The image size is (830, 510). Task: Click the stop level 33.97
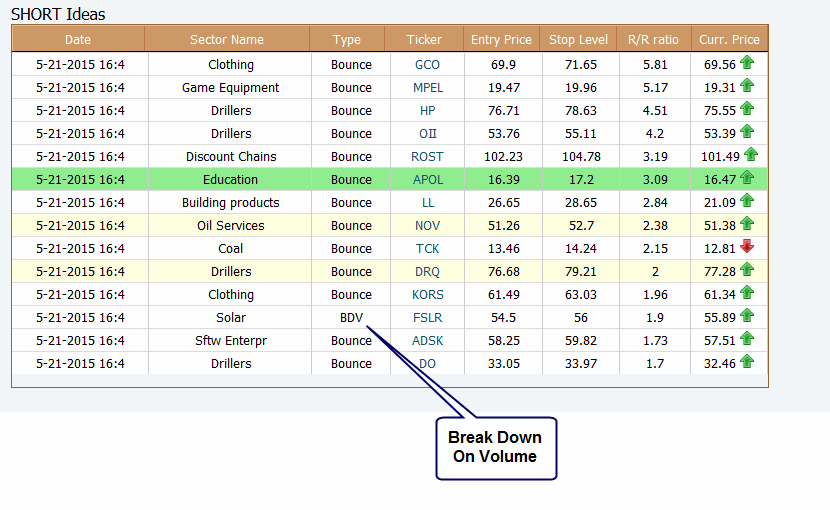[581, 364]
